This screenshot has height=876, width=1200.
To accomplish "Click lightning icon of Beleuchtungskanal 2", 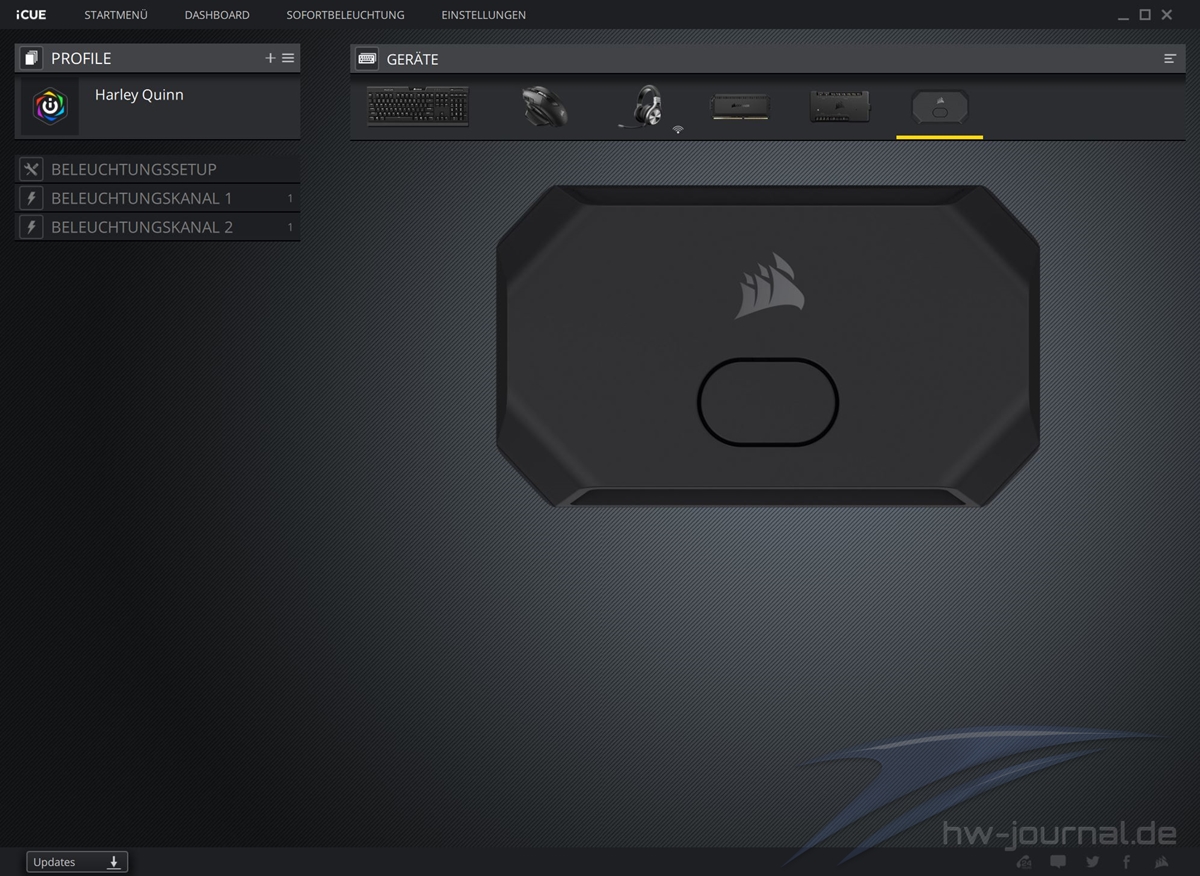I will click(x=31, y=227).
